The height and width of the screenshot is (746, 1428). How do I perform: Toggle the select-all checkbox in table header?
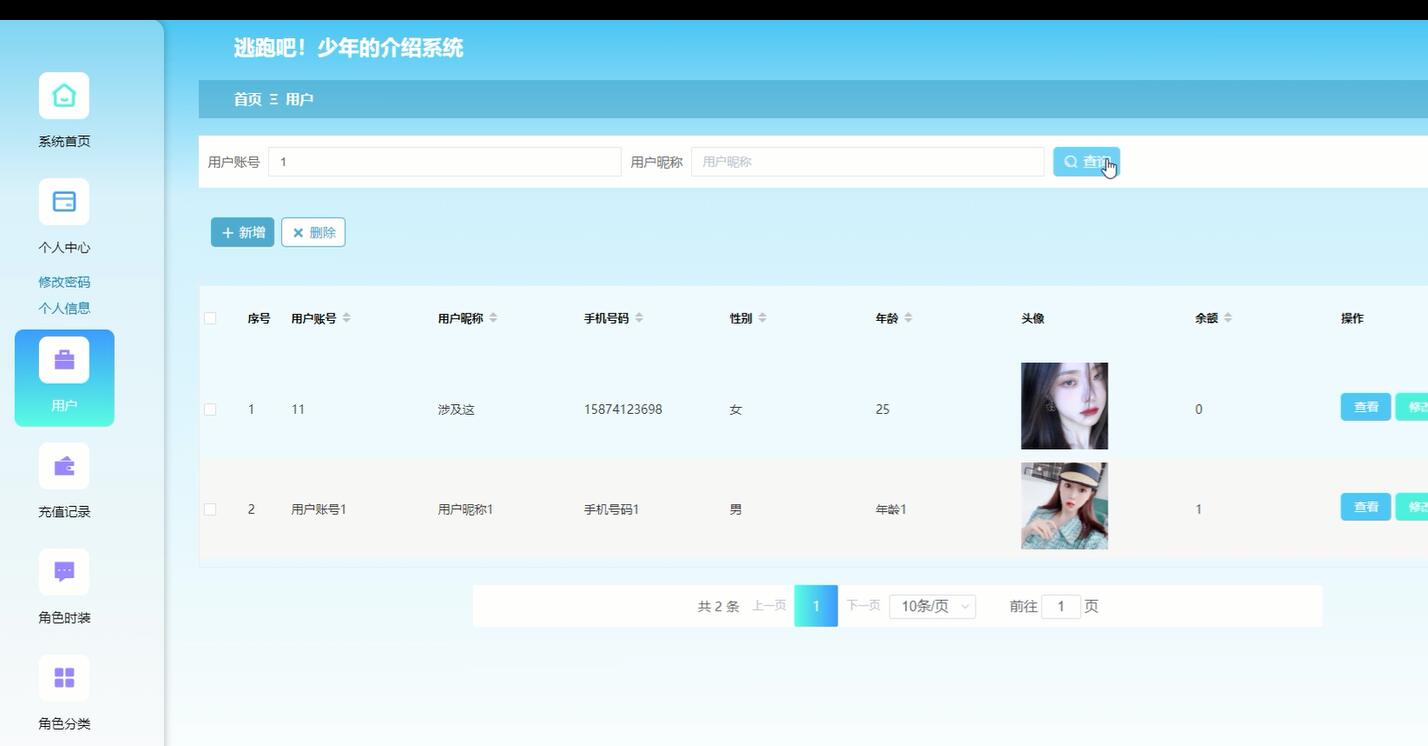point(210,317)
